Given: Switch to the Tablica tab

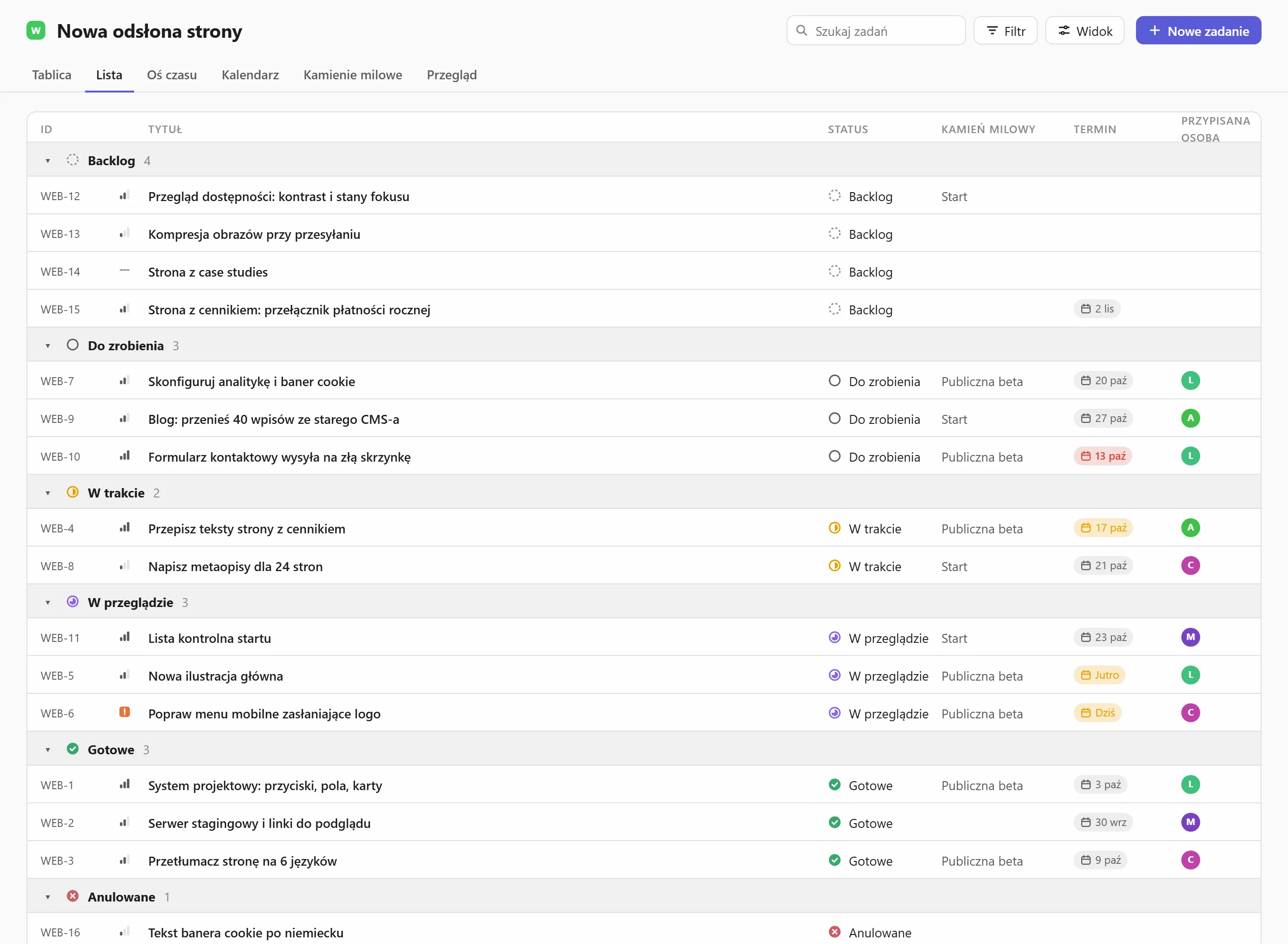Looking at the screenshot, I should click(x=51, y=75).
